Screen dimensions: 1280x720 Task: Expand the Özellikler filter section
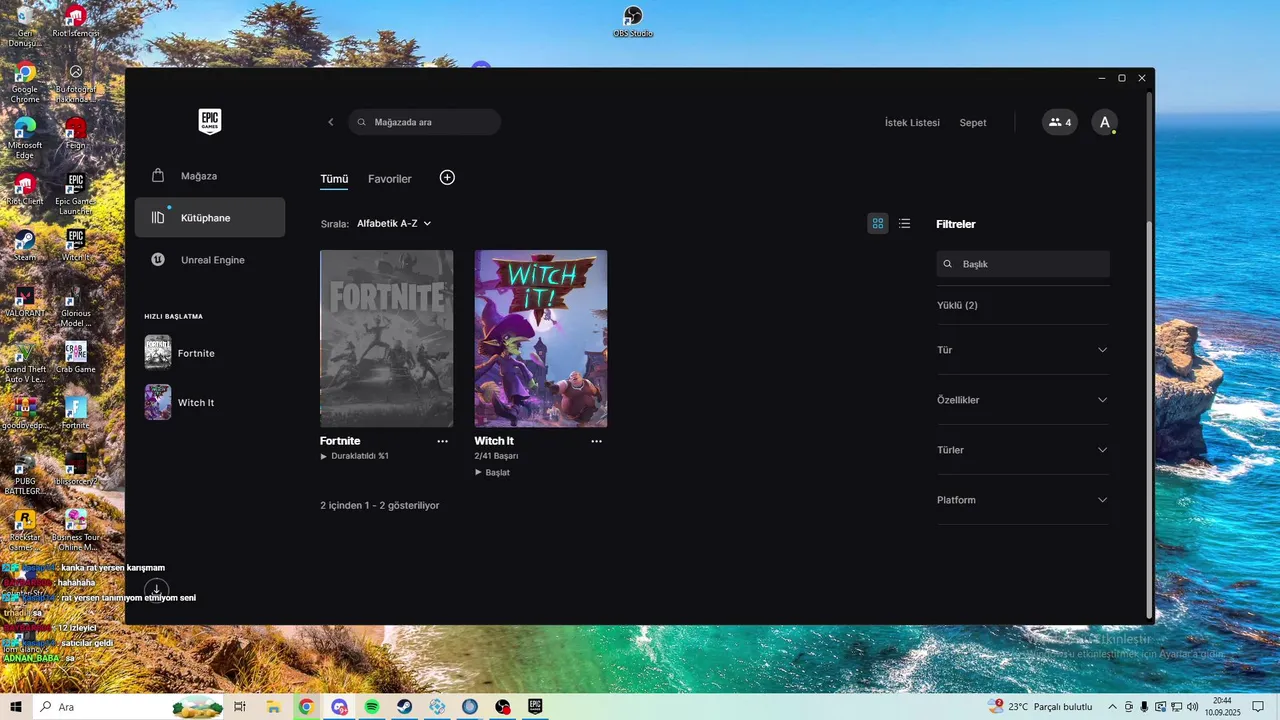1023,400
